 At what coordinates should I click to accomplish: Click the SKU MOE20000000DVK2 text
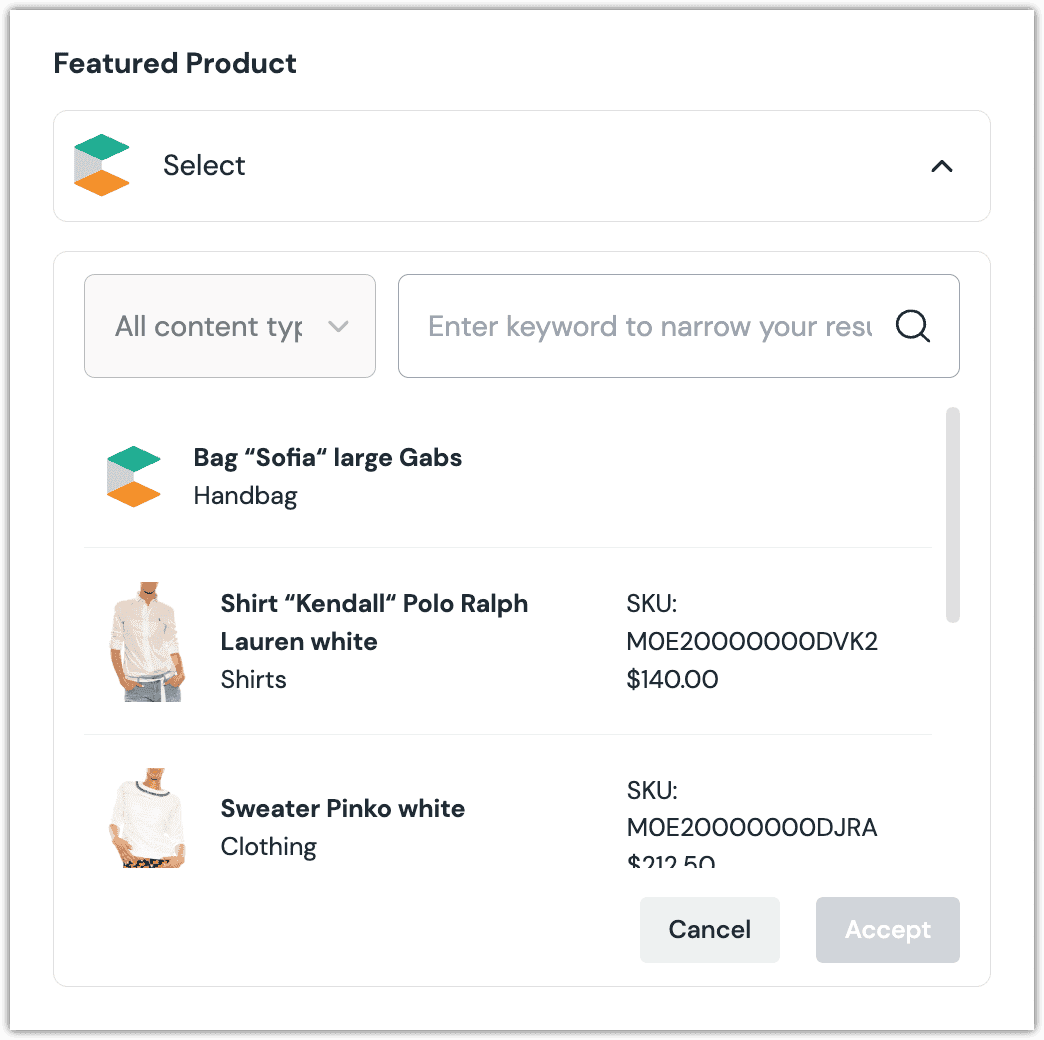coord(752,641)
